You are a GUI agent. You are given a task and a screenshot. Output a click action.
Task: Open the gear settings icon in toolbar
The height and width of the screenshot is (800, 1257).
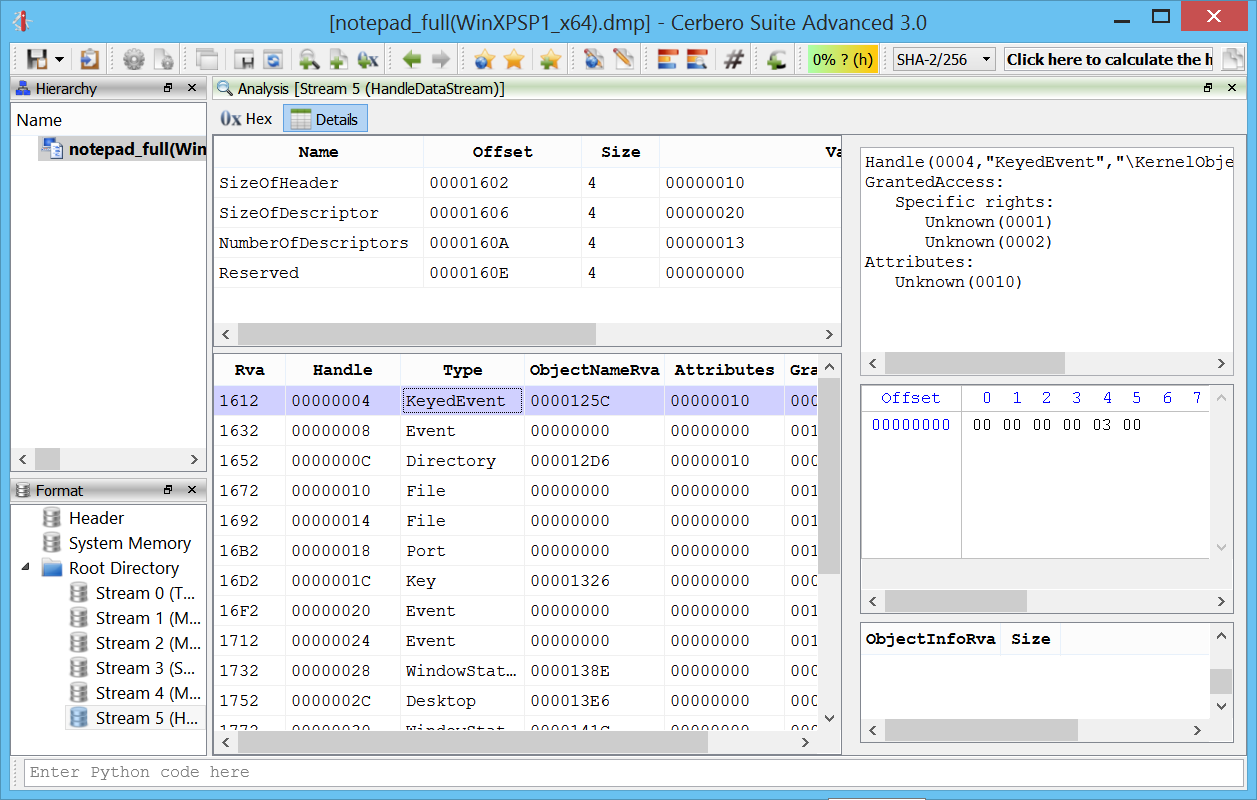[133, 59]
